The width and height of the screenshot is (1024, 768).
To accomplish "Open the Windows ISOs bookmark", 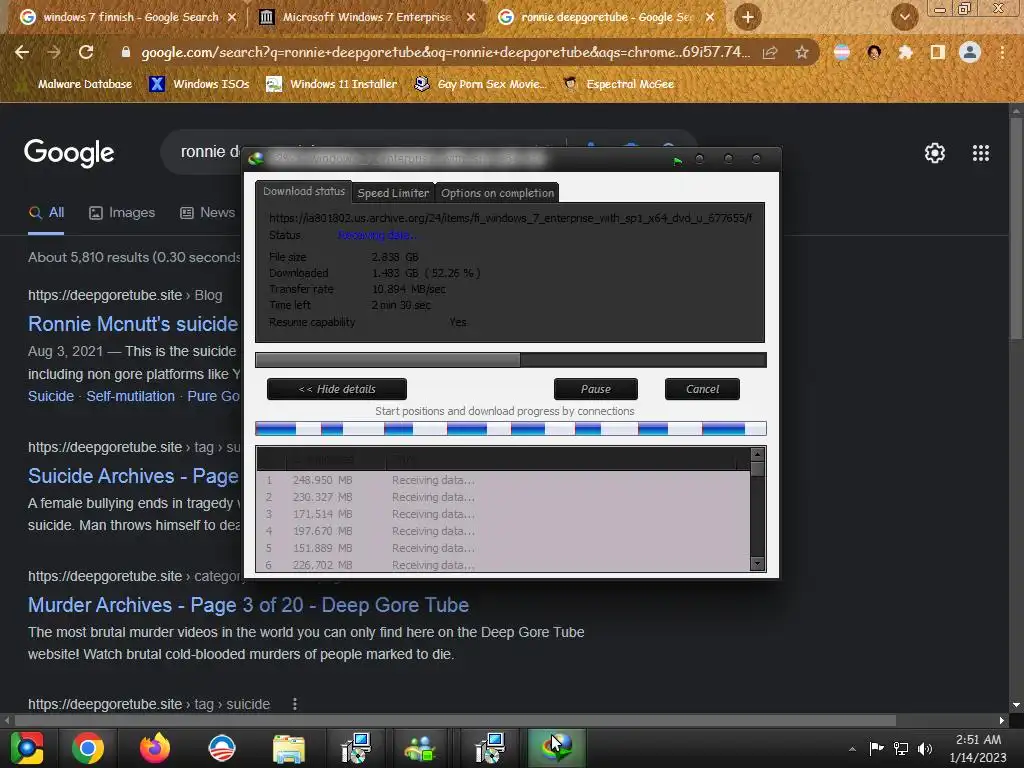I will click(x=200, y=84).
